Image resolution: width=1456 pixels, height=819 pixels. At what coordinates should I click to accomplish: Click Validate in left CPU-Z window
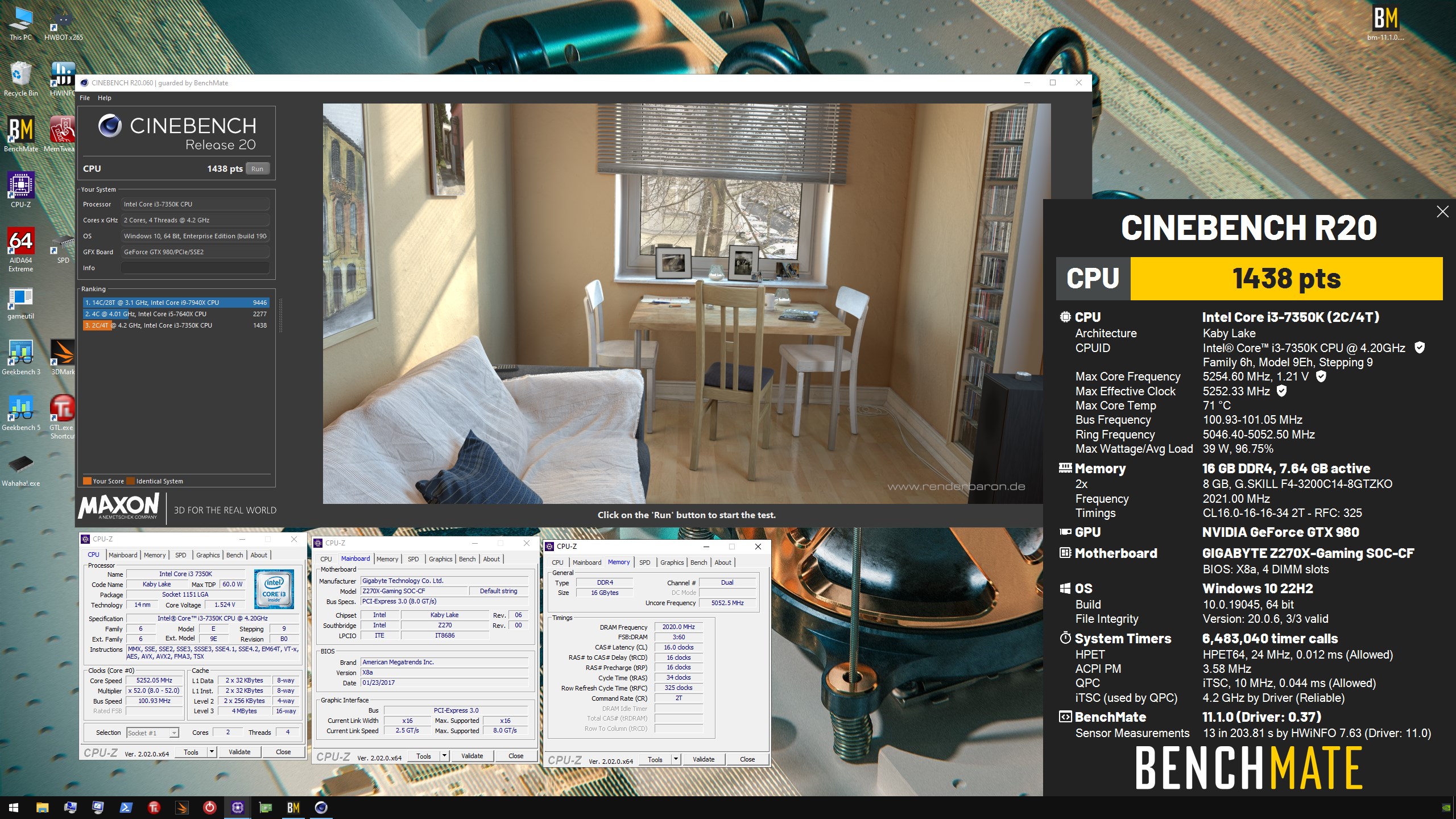[239, 752]
